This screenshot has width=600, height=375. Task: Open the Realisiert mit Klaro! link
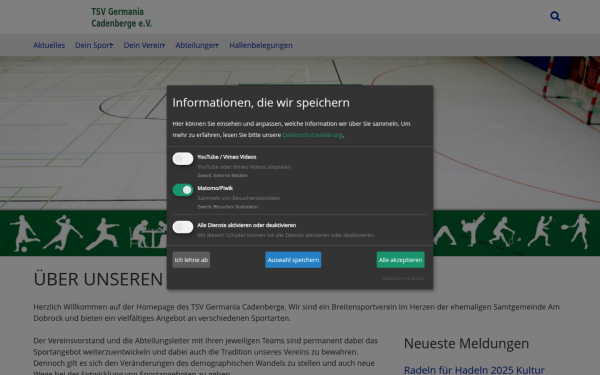pos(403,278)
